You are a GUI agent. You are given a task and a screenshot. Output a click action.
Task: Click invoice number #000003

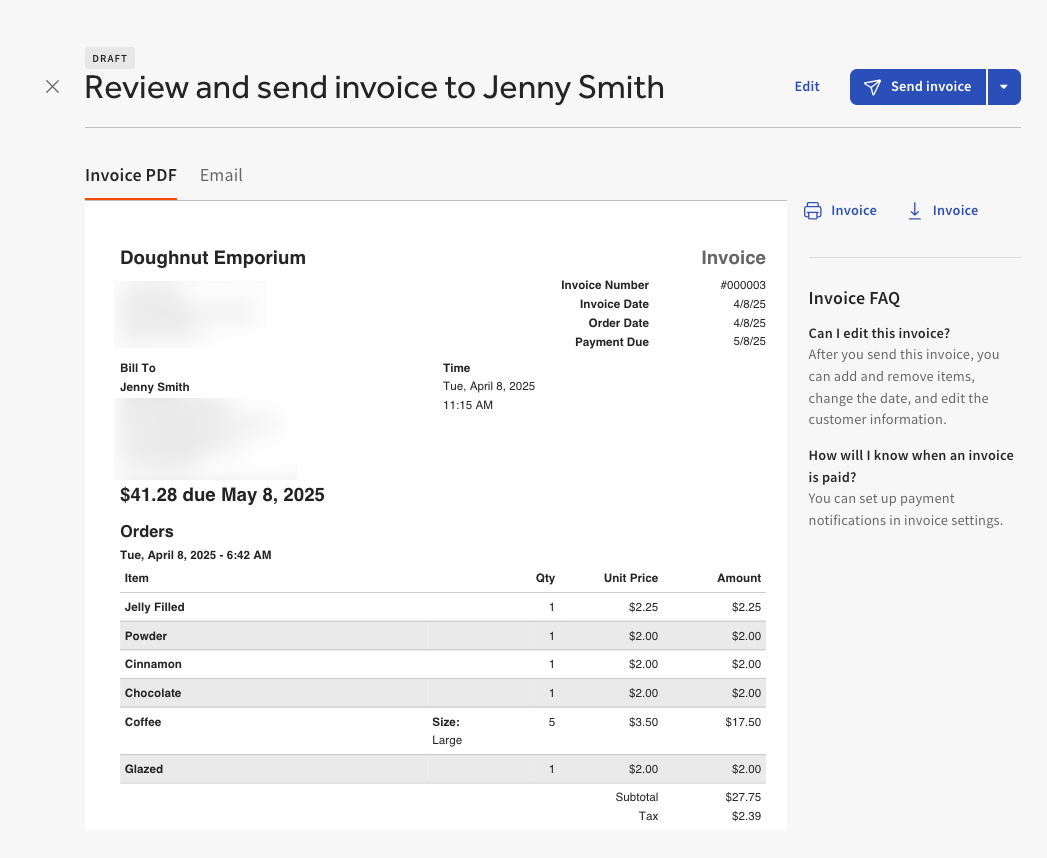point(743,285)
